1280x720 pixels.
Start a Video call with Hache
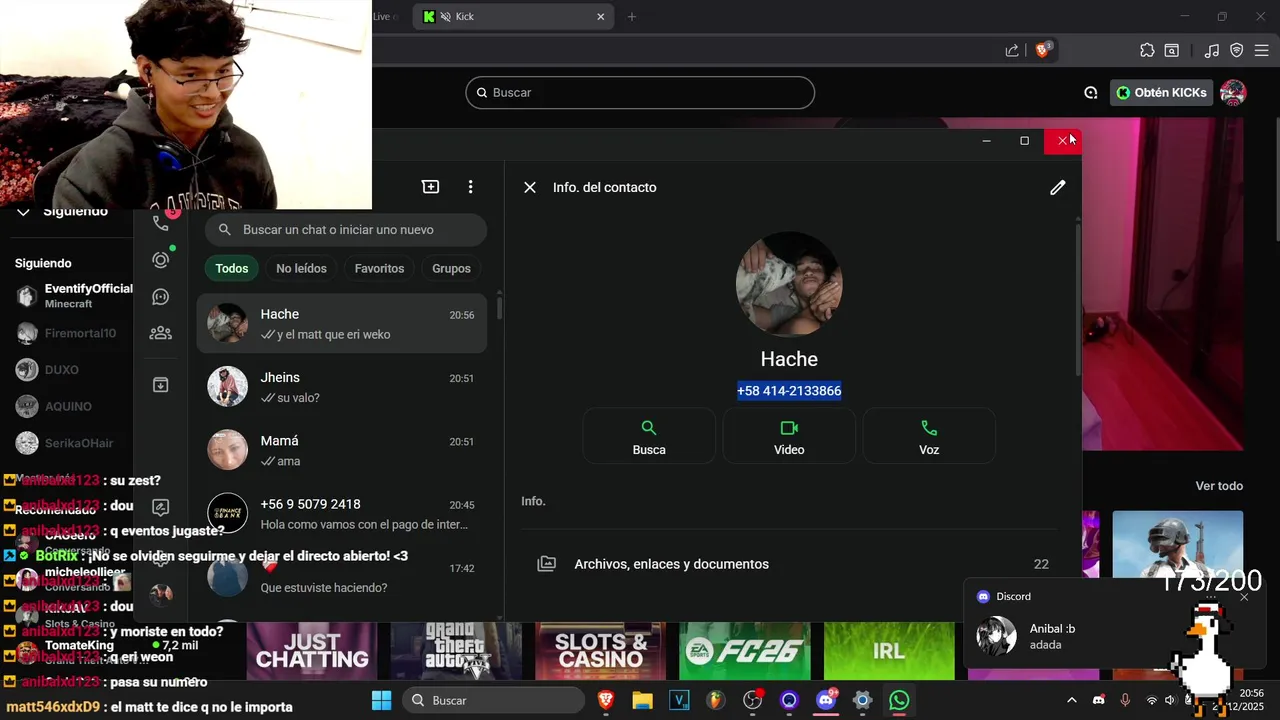[x=789, y=435]
